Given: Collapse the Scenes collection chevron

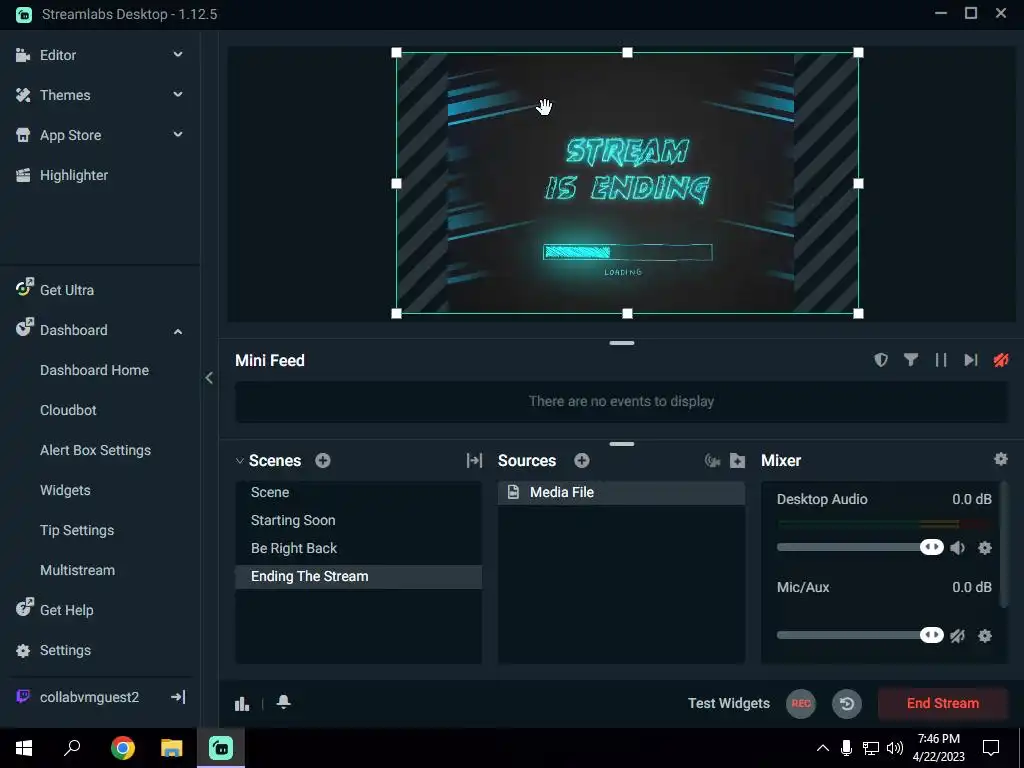Looking at the screenshot, I should pos(240,461).
